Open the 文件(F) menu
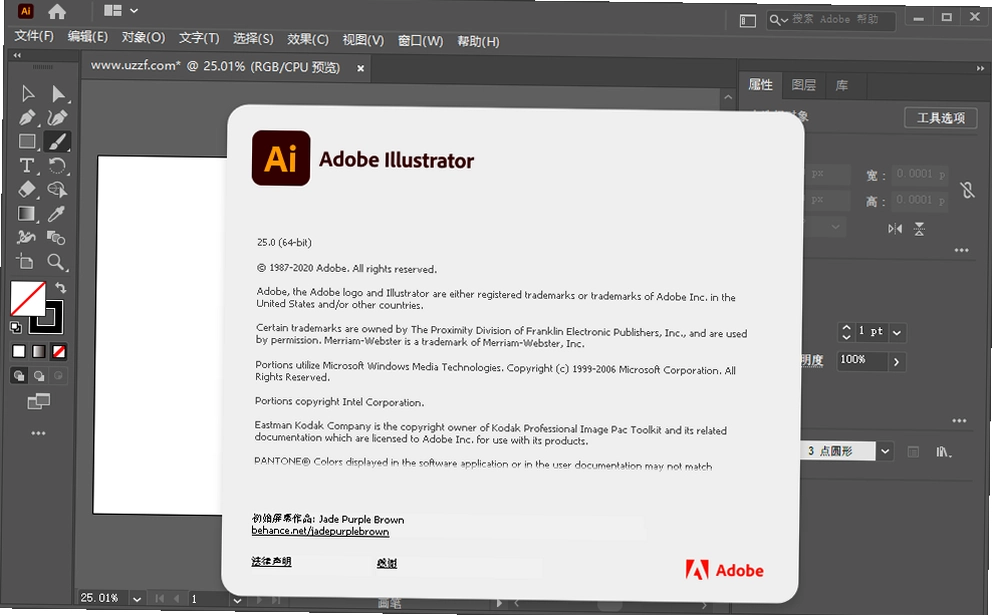The image size is (992, 615). (x=34, y=36)
